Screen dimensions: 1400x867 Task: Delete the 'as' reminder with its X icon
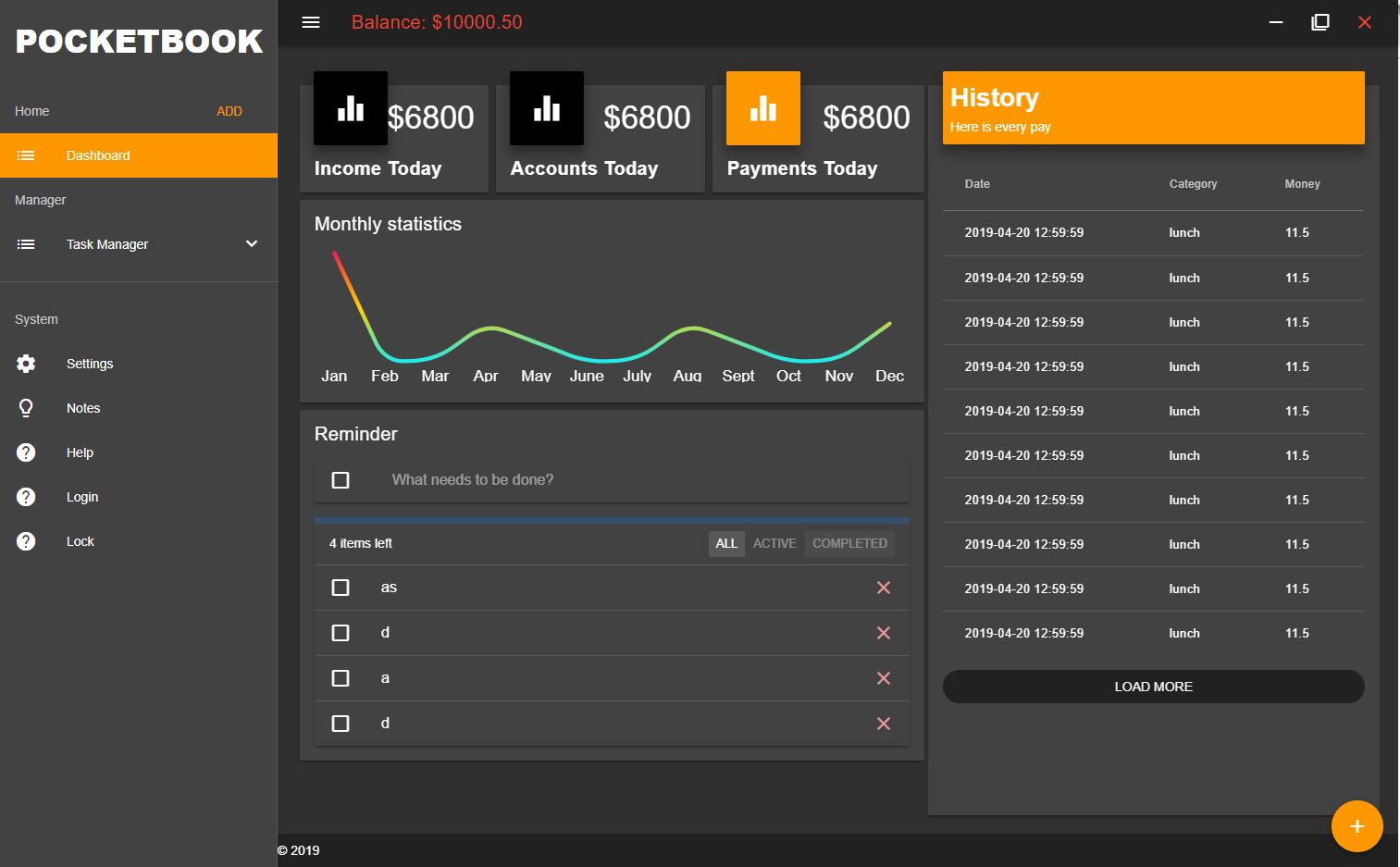pyautogui.click(x=884, y=588)
